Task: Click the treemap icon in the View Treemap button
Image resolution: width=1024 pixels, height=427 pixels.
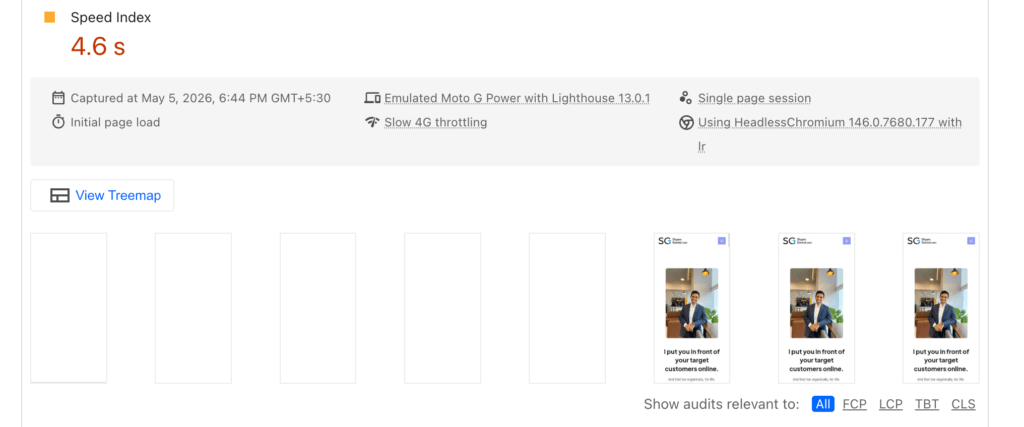Action: [60, 196]
